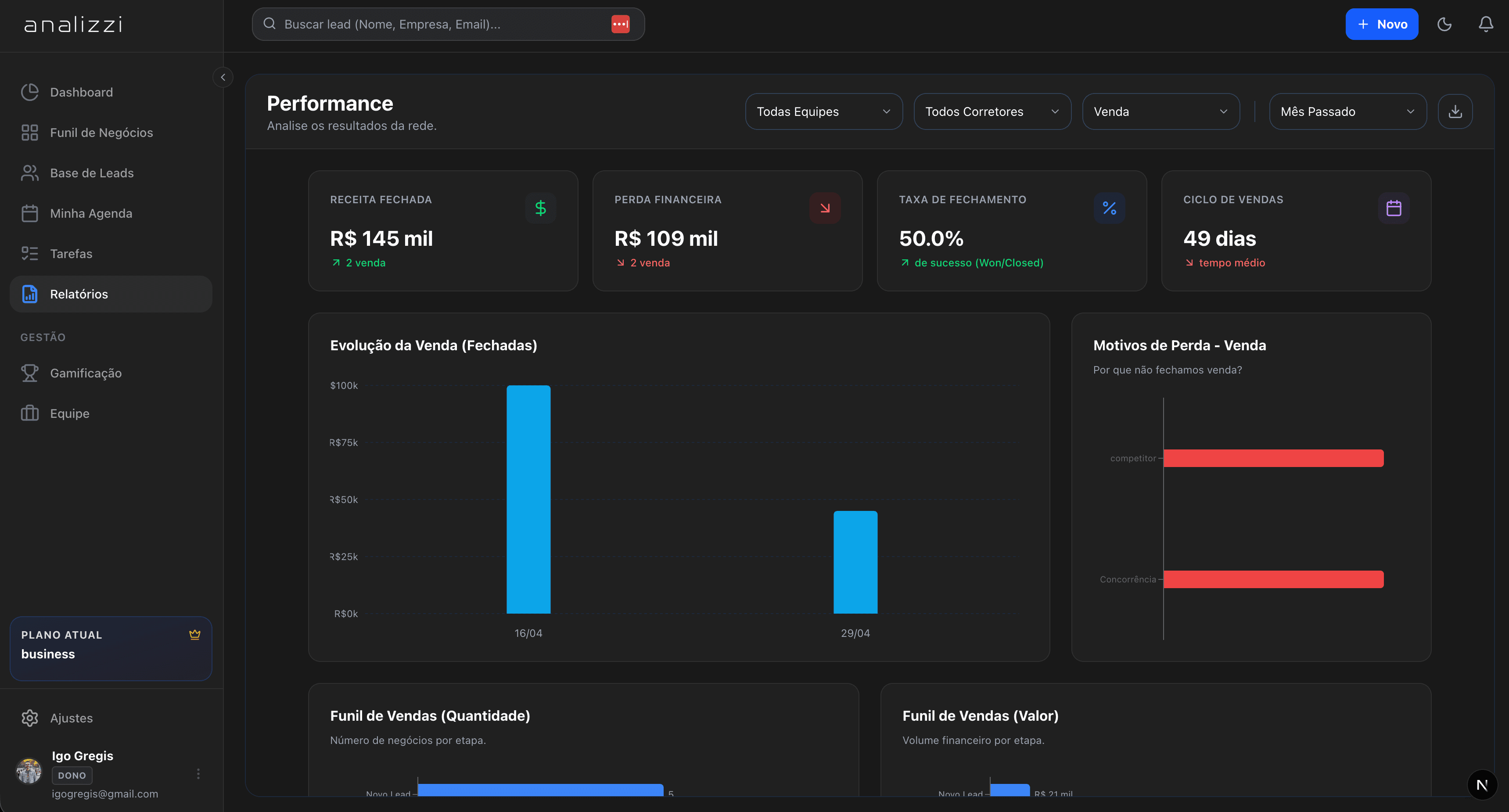Click the Tarefas checklist icon
Image resolution: width=1509 pixels, height=812 pixels.
30,254
